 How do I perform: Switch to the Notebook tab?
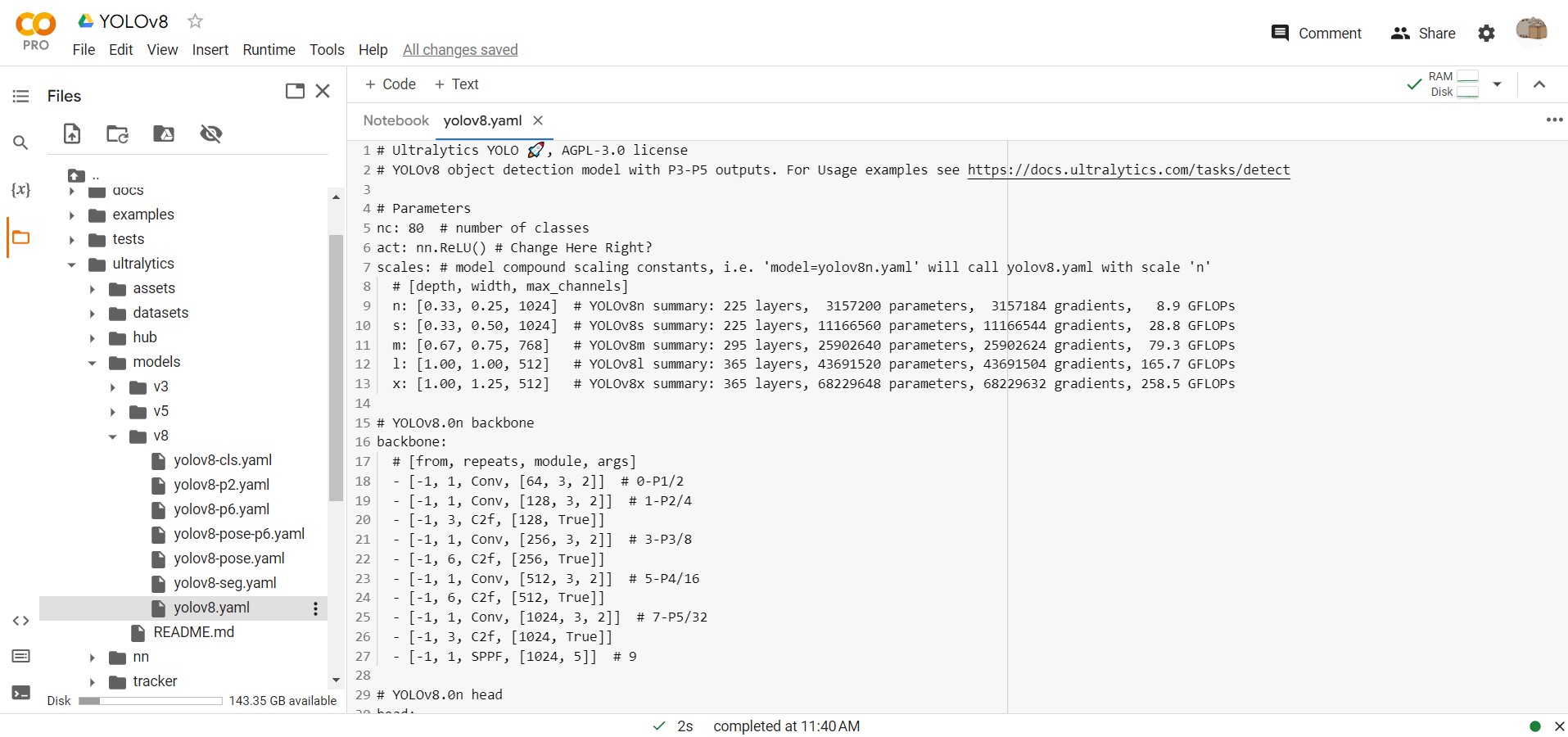coord(395,120)
